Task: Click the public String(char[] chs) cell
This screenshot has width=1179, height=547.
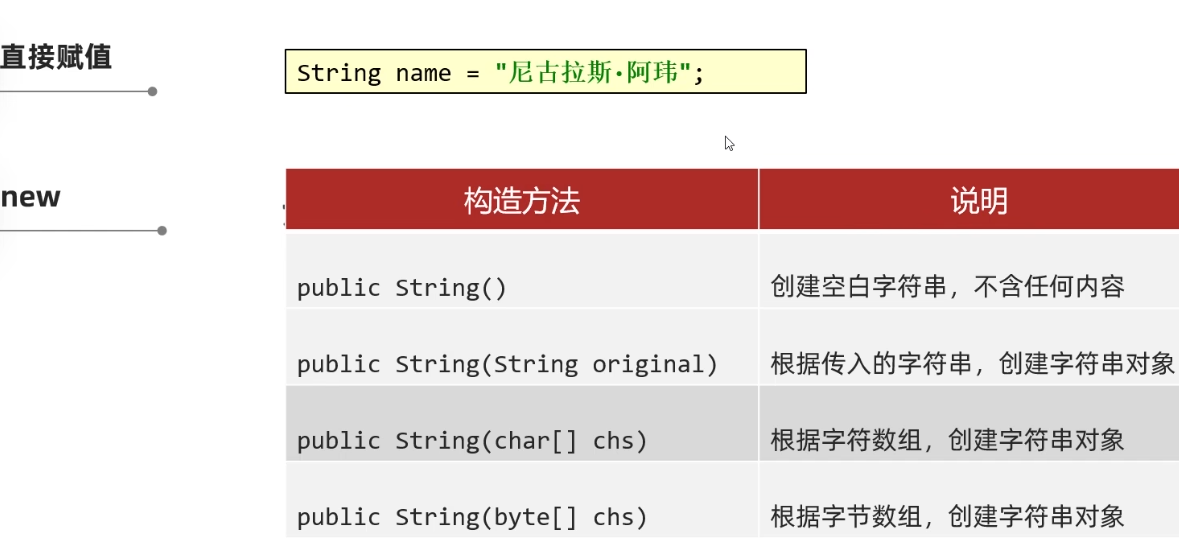Action: tap(472, 440)
